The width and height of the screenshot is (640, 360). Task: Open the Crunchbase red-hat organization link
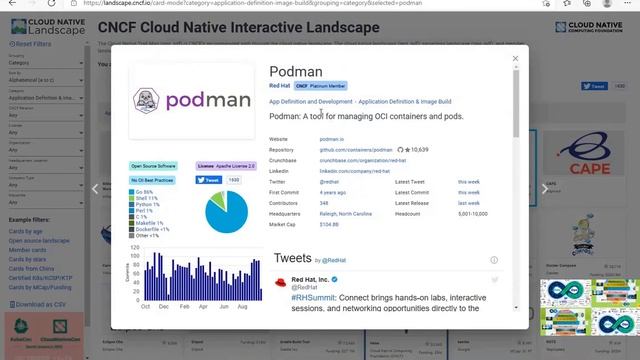(x=362, y=160)
